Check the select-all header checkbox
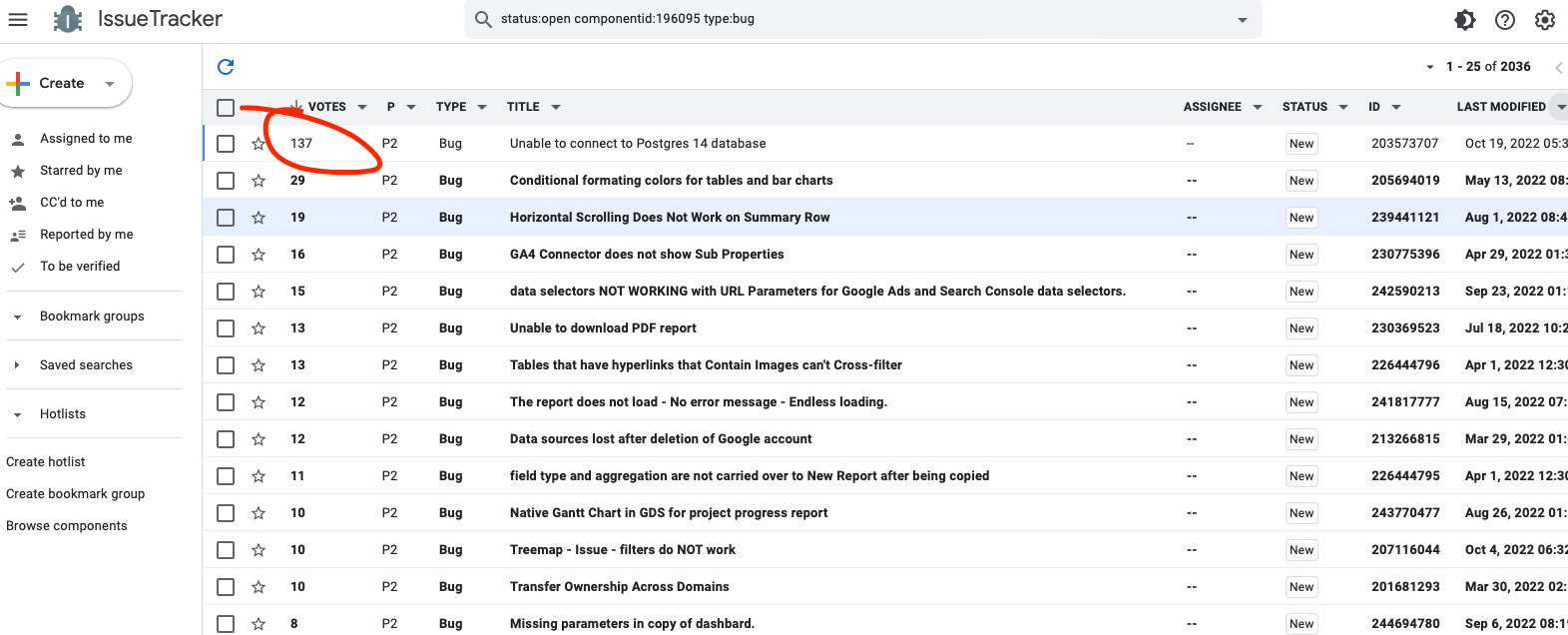 (x=226, y=108)
